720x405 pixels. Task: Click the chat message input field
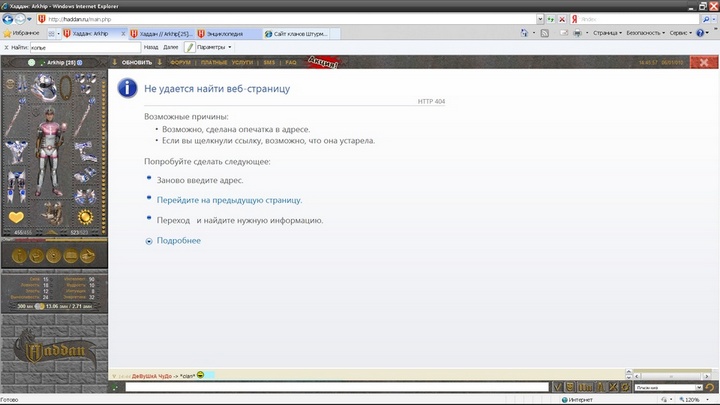tap(337, 387)
